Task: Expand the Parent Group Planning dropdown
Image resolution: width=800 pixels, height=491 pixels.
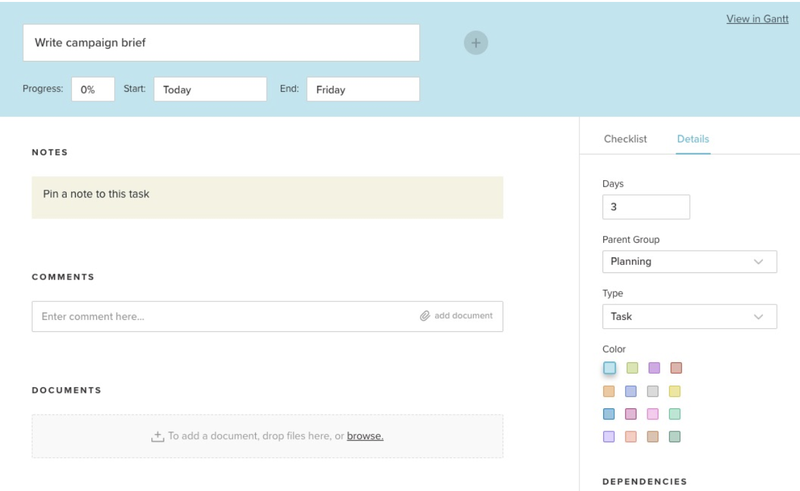Action: pos(689,261)
